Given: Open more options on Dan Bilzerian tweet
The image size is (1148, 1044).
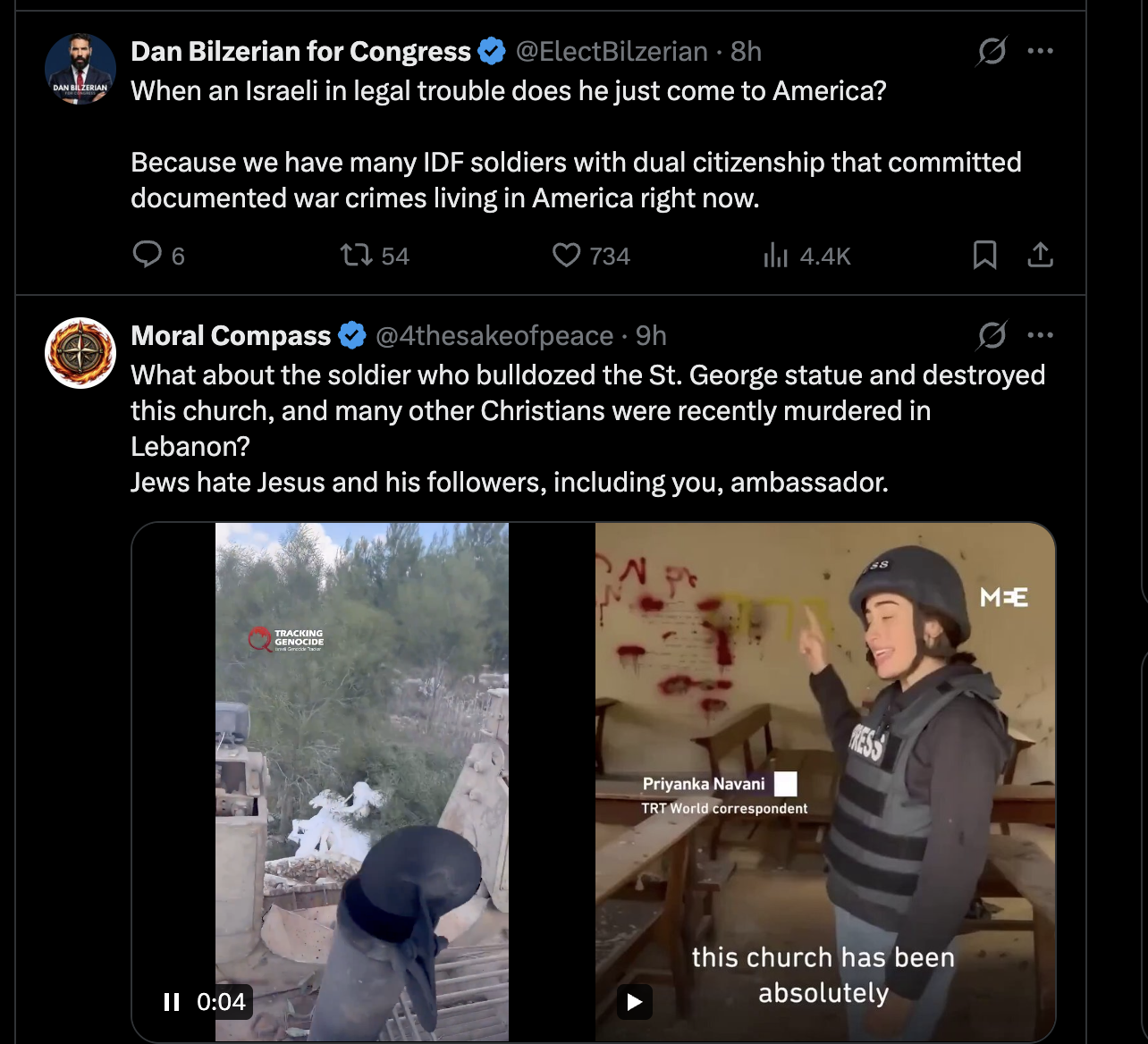Looking at the screenshot, I should pos(1040,51).
